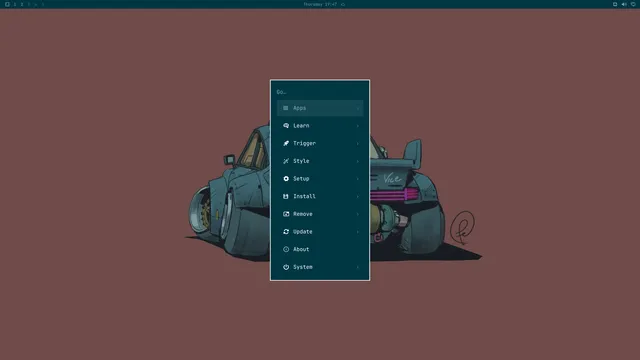The width and height of the screenshot is (640, 360).
Task: Select the Apps menu label
Action: pos(299,108)
